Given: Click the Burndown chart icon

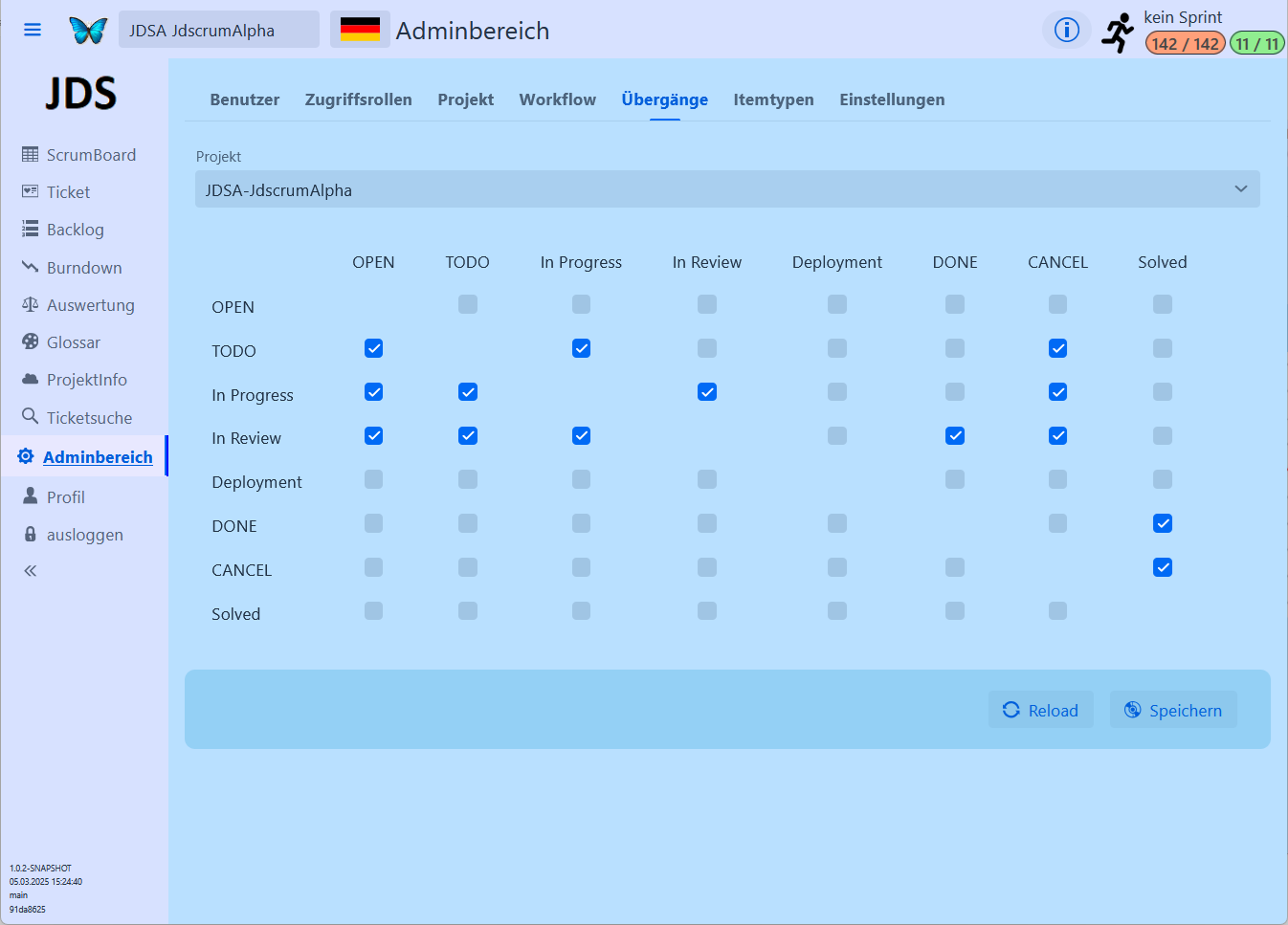Looking at the screenshot, I should click(31, 267).
